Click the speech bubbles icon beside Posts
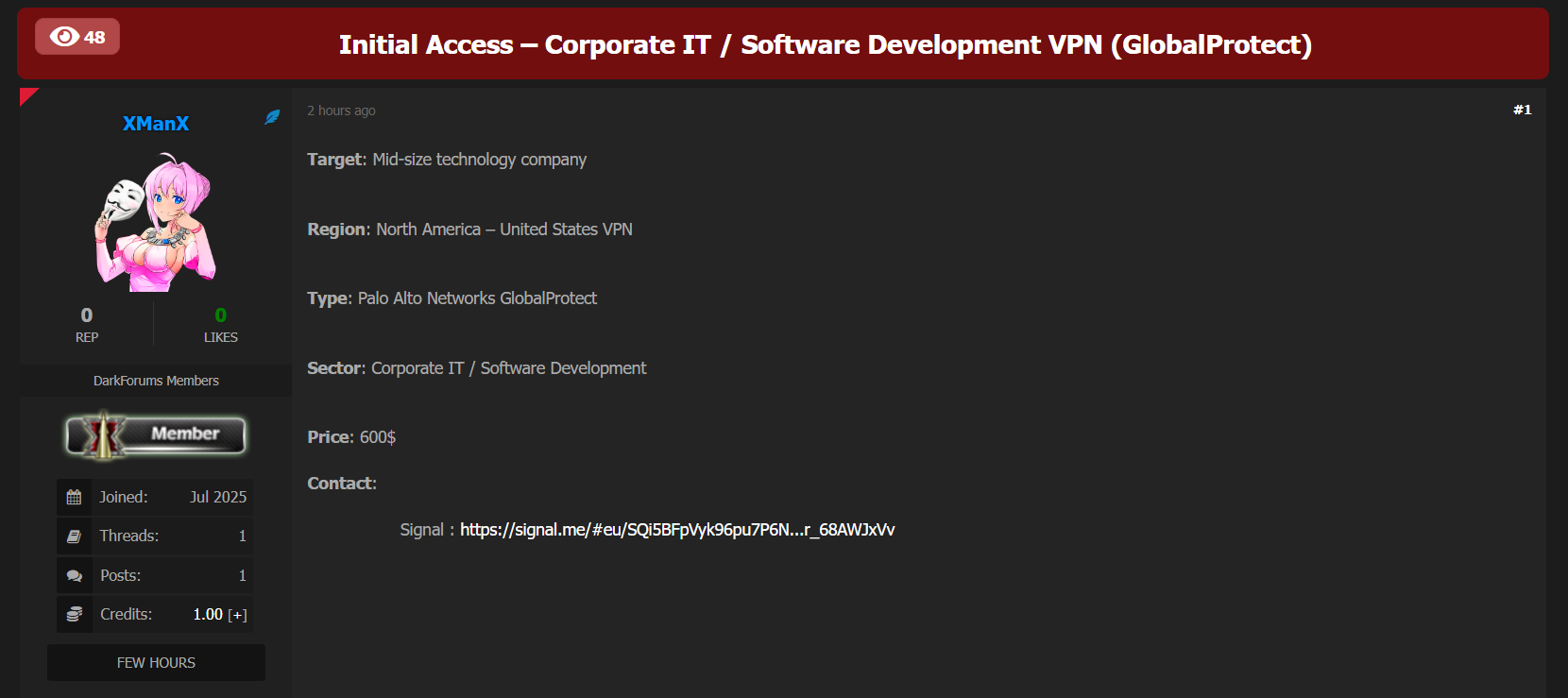 [74, 576]
